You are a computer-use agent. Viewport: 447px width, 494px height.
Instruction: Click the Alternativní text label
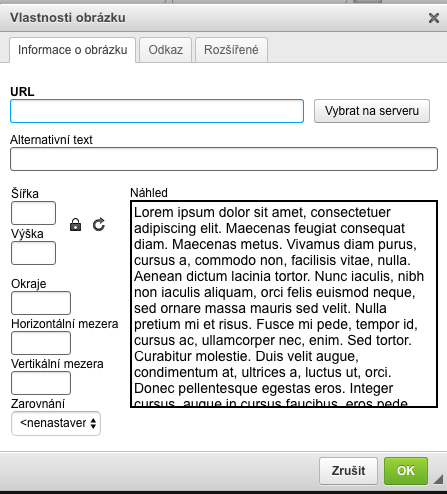(x=51, y=140)
